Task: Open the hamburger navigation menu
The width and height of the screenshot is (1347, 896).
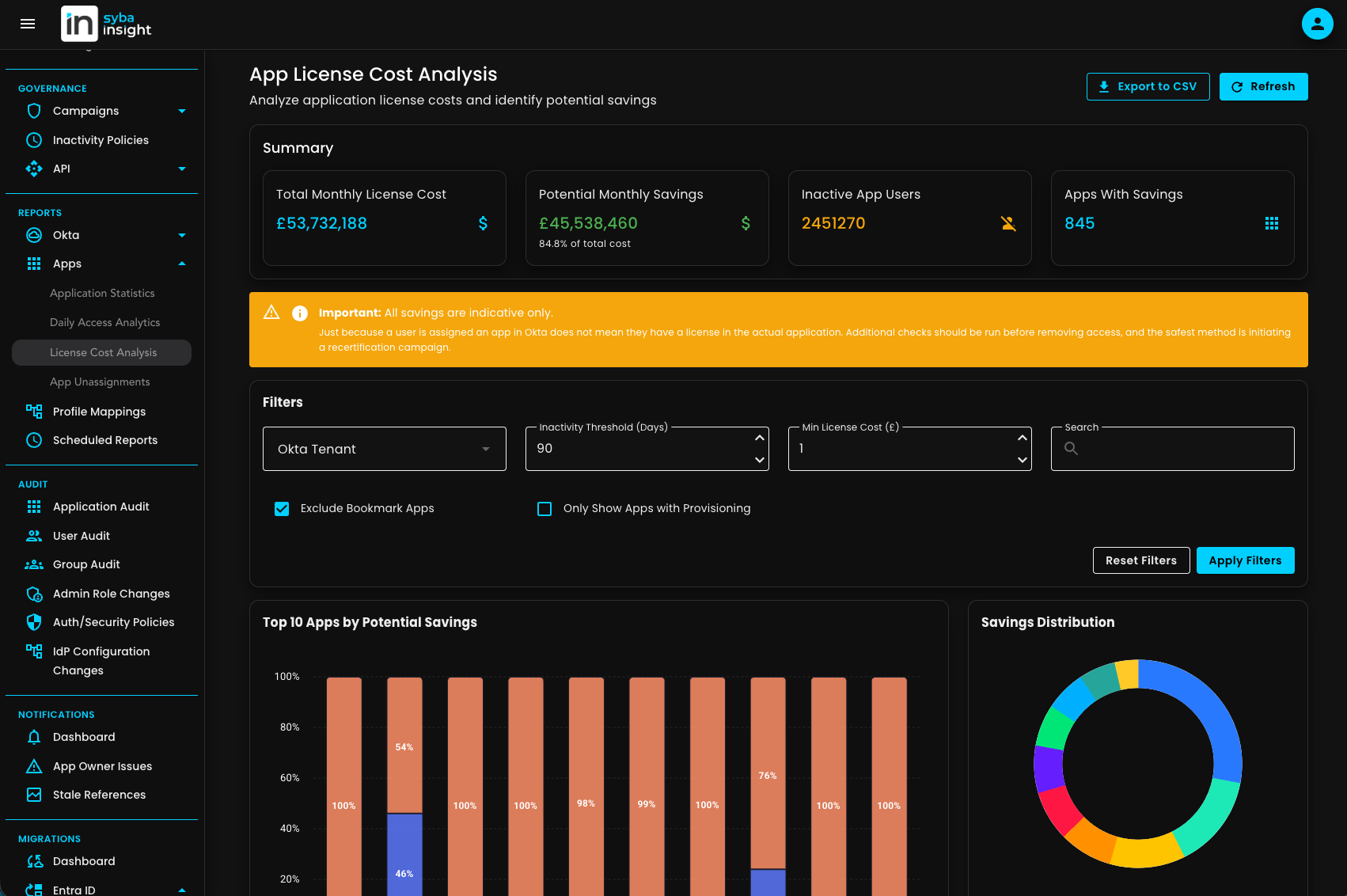Action: (27, 24)
